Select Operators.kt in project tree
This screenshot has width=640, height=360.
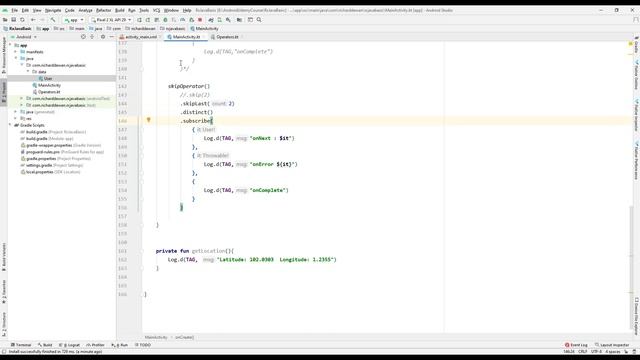click(x=49, y=92)
